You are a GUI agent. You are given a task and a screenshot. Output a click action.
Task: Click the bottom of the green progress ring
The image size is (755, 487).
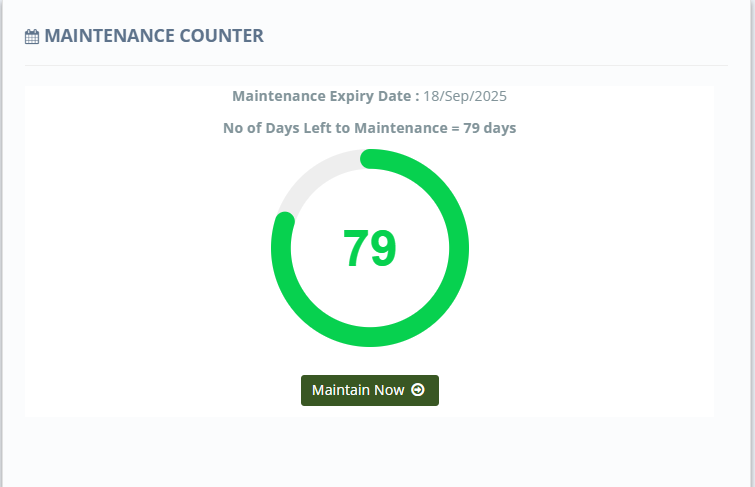370,338
